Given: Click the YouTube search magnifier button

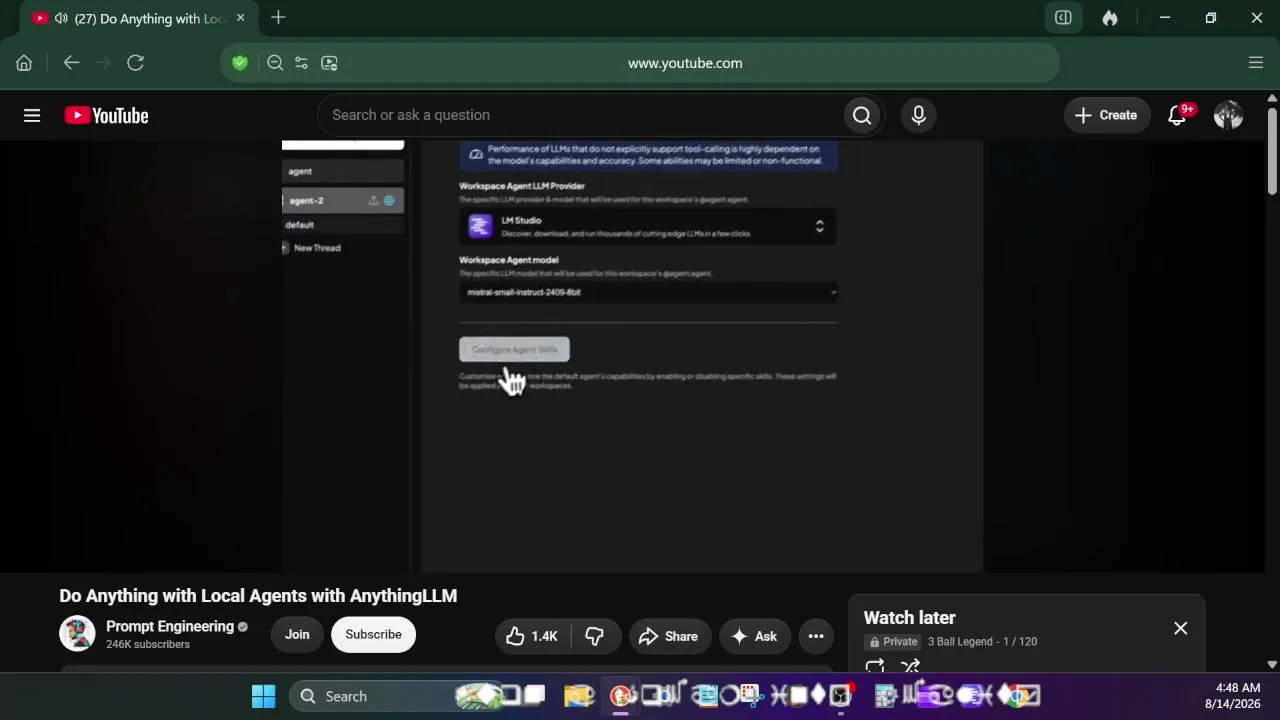Looking at the screenshot, I should [x=862, y=115].
